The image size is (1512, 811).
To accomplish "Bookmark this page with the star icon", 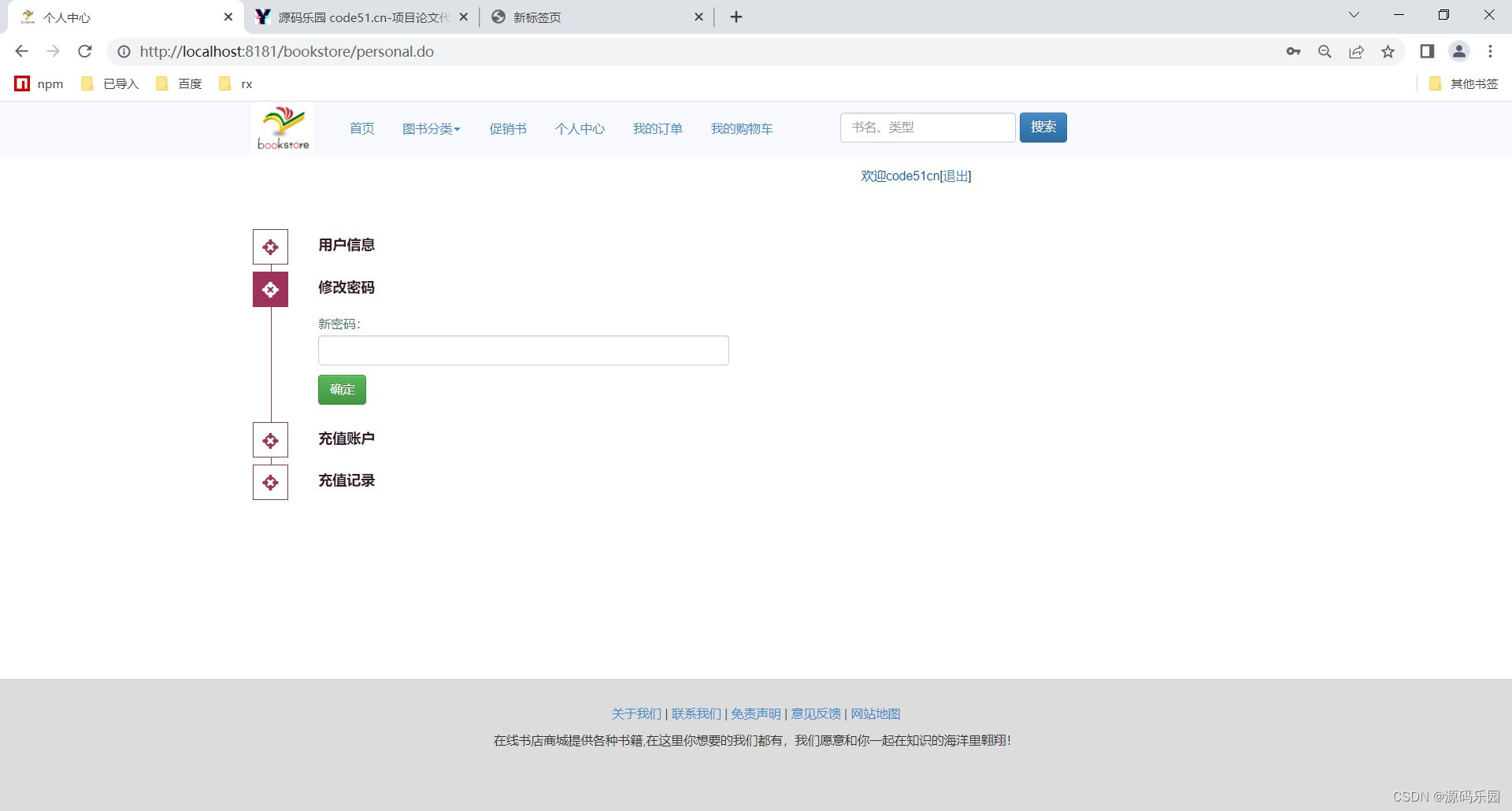I will 1388,51.
